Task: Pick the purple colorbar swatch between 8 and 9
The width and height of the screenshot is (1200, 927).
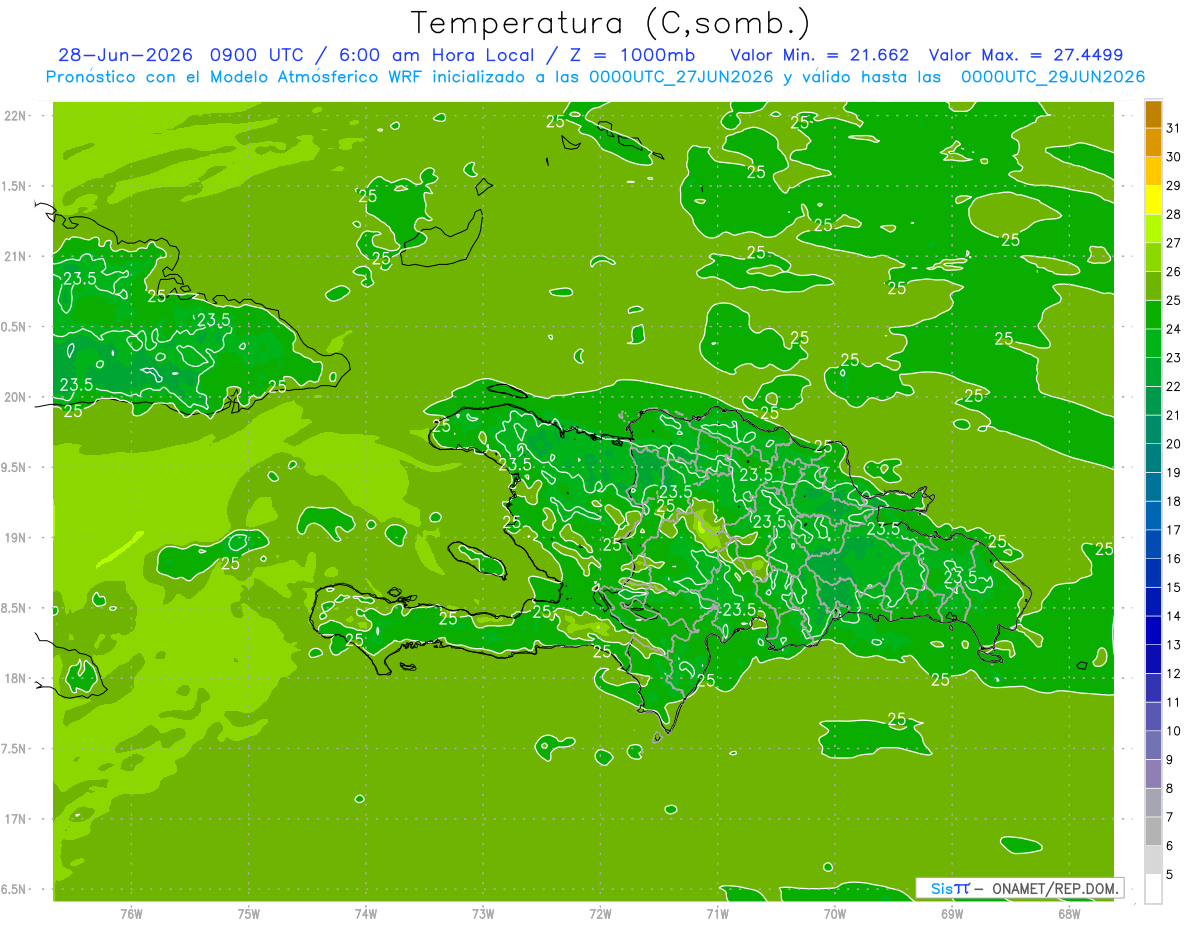Action: tap(1153, 774)
